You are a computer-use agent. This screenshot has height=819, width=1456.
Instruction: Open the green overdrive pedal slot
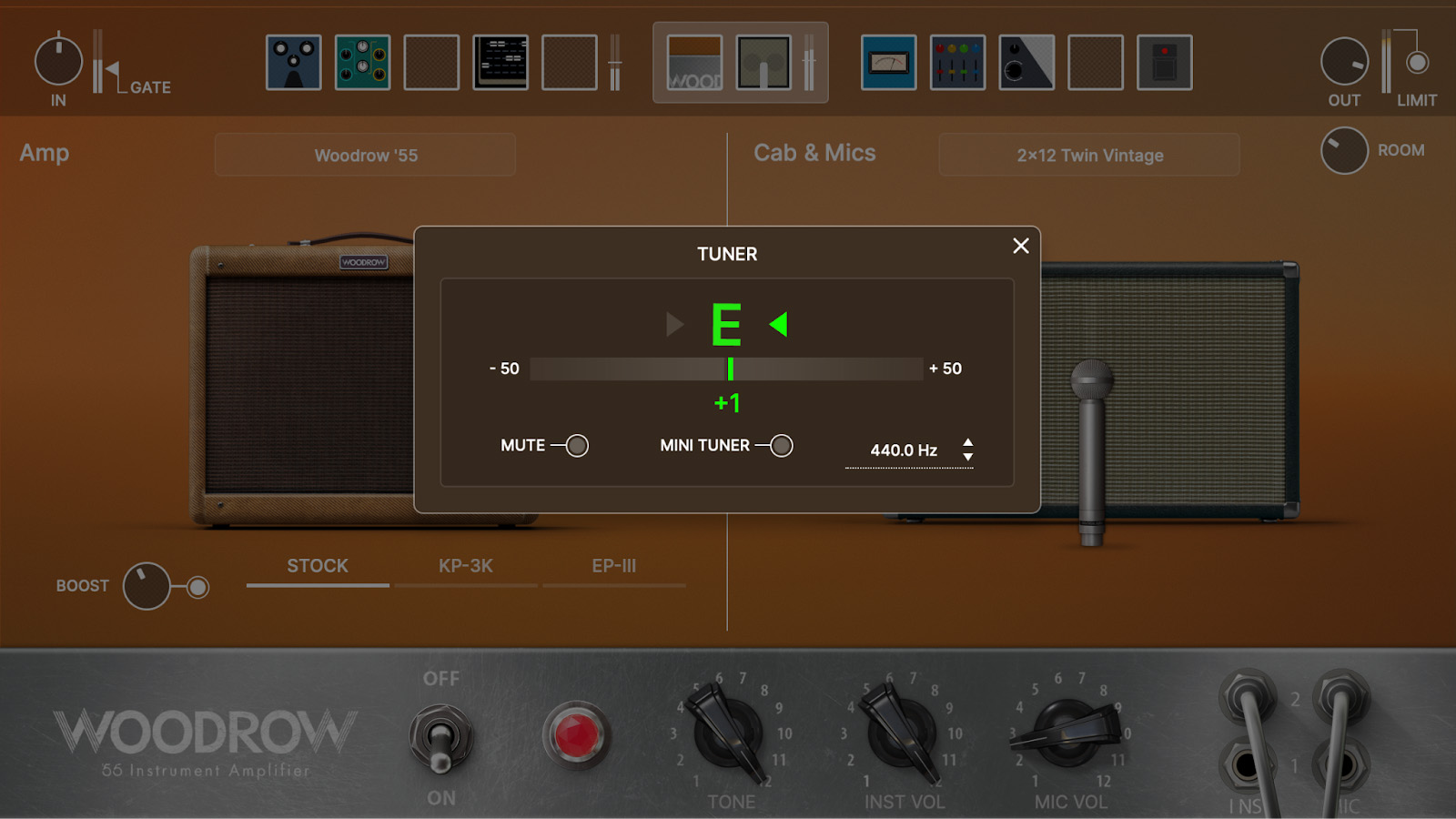click(x=361, y=62)
